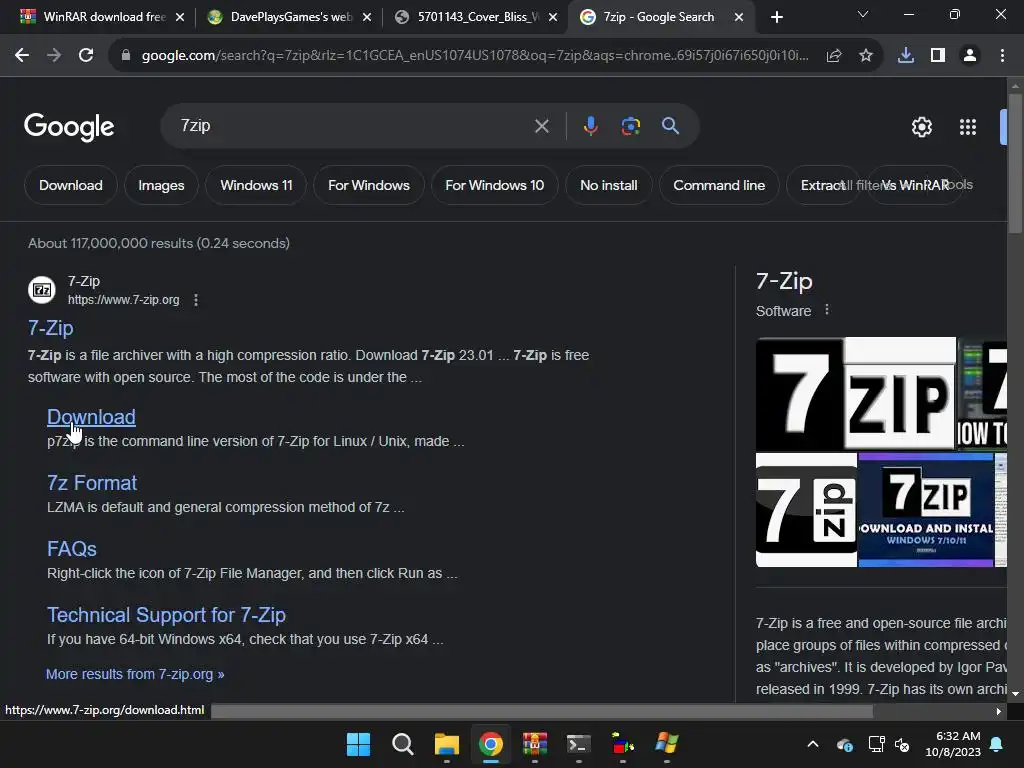Screen dimensions: 1024x768
Task: Click the address bar URL
Action: [475, 56]
